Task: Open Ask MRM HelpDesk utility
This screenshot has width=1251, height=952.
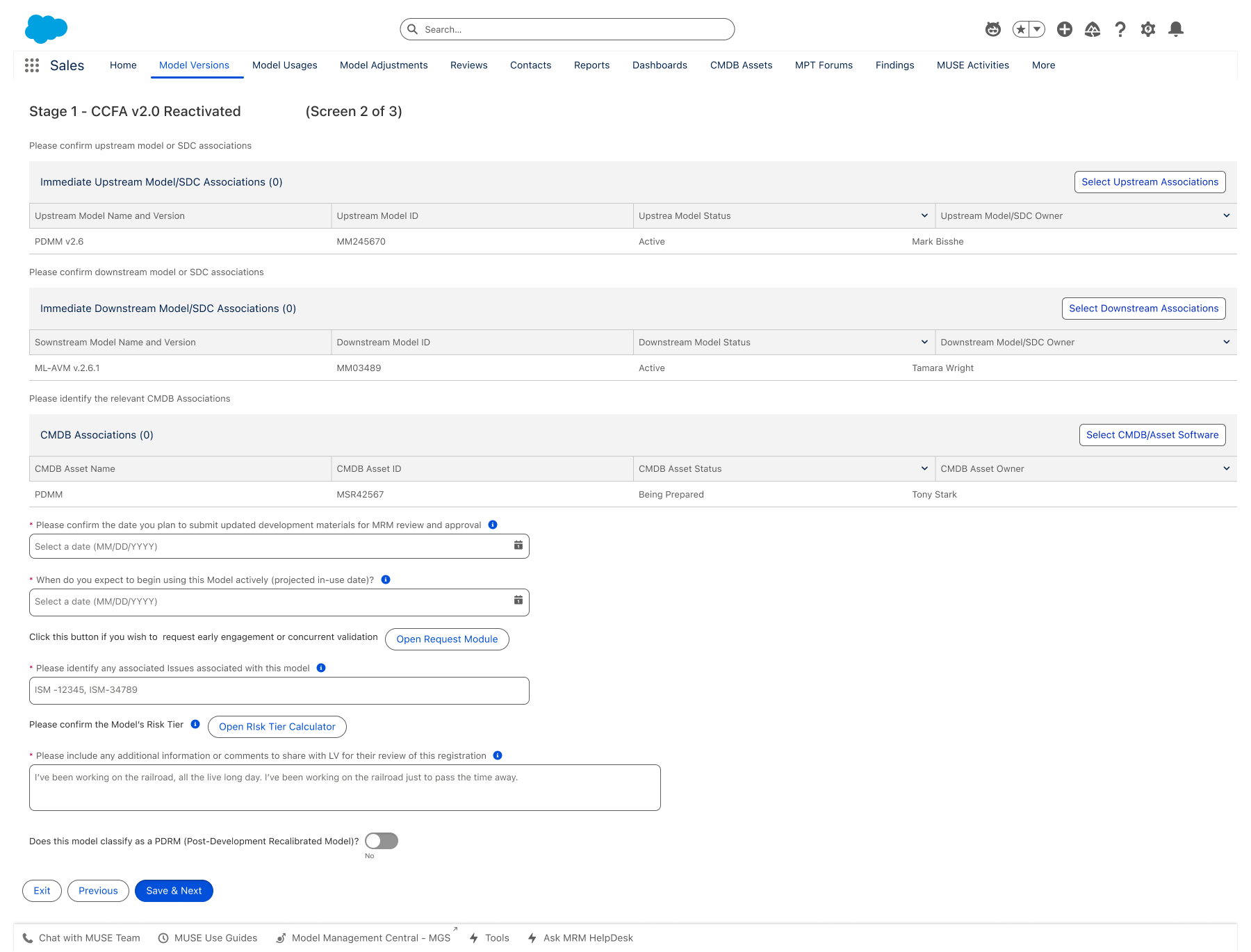Action: (580, 938)
